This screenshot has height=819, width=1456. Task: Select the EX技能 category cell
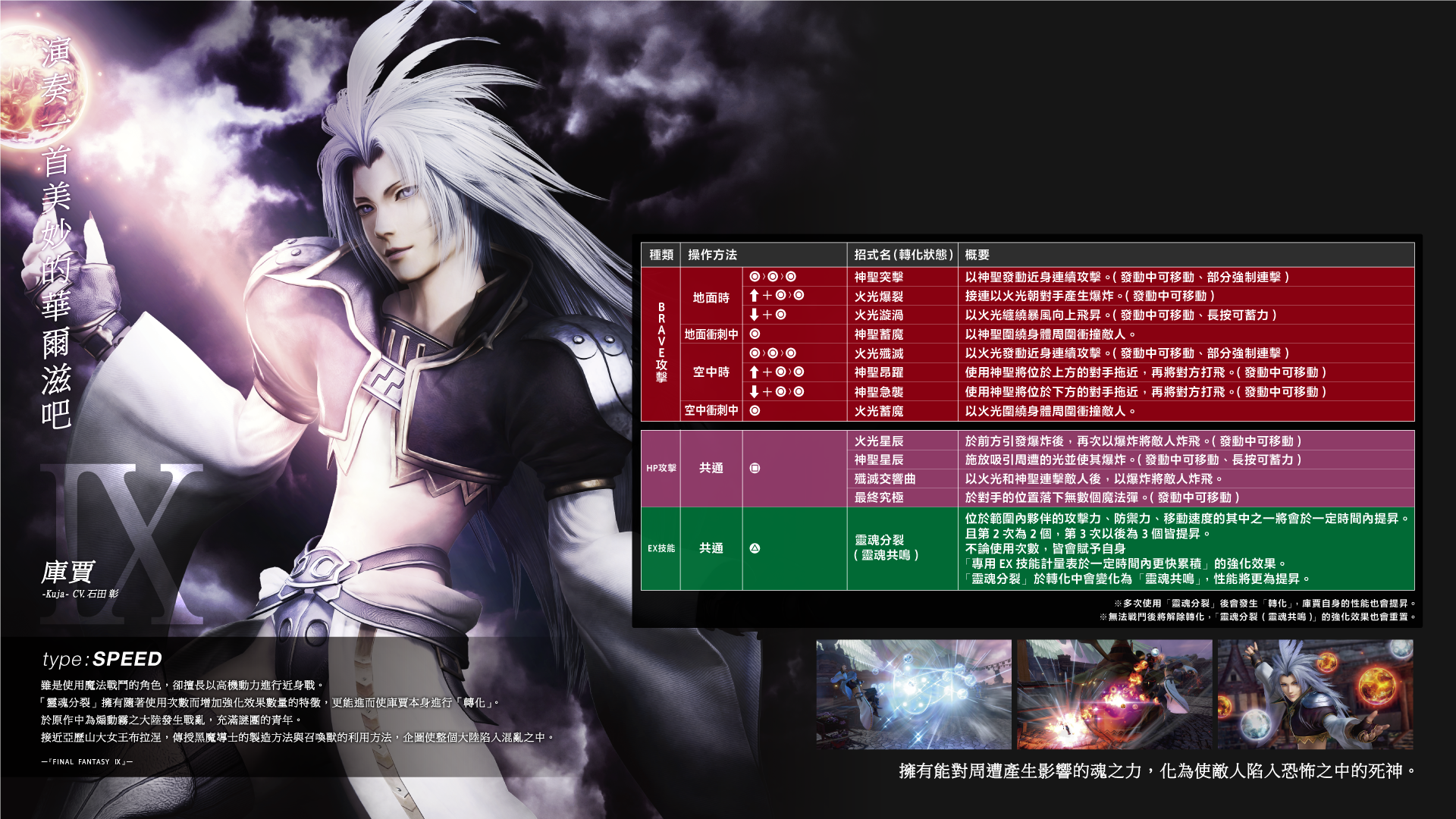coord(661,548)
